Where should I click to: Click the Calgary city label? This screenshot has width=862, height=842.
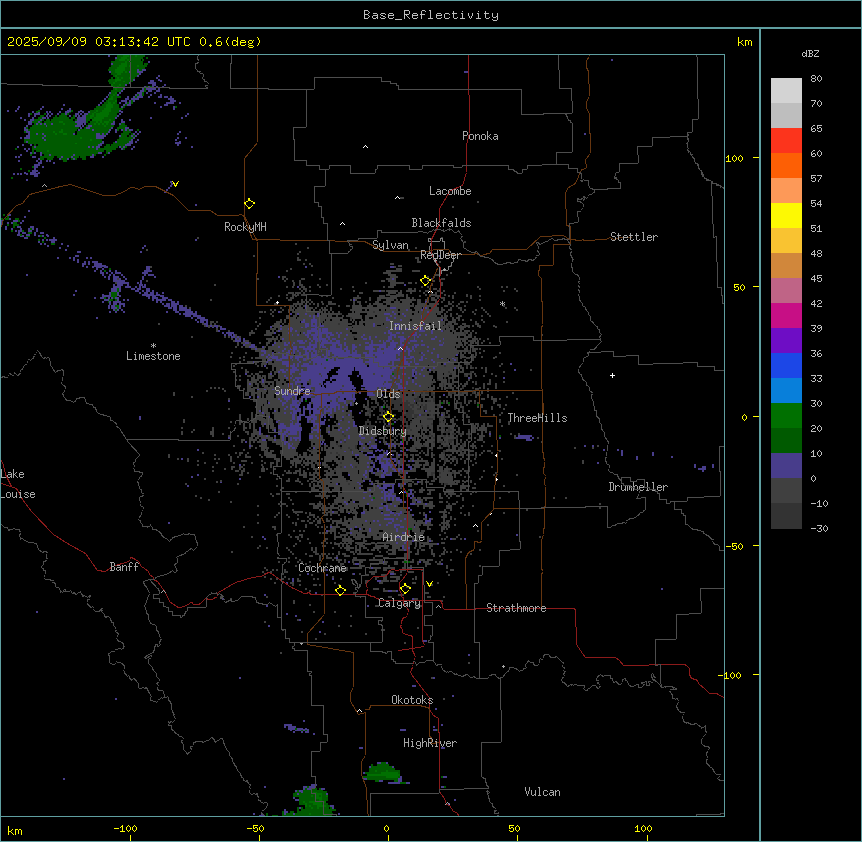(x=399, y=603)
